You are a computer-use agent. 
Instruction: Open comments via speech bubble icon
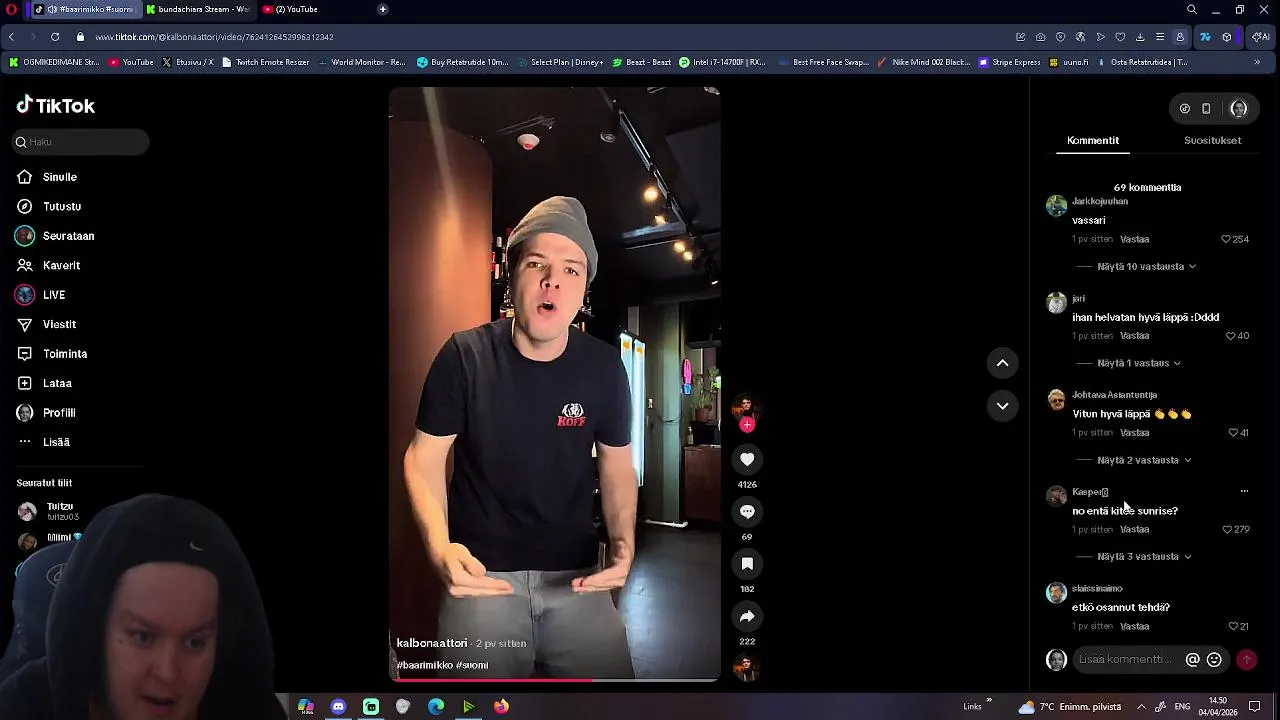coord(747,512)
